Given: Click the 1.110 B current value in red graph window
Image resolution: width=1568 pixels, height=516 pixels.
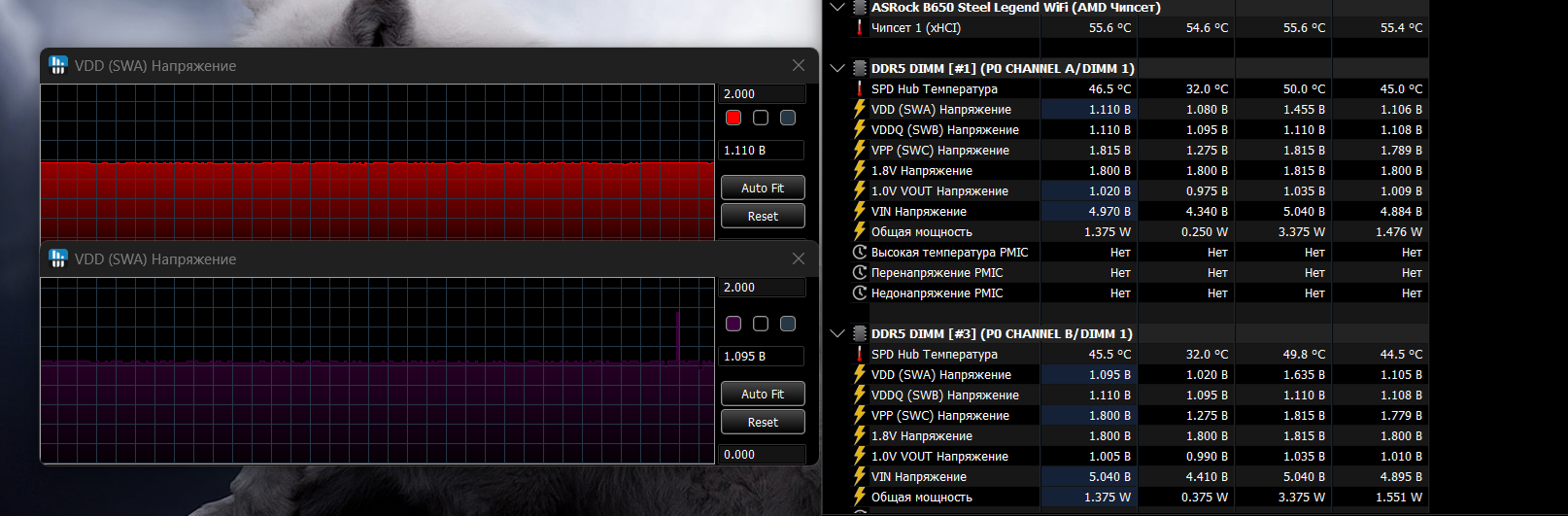Looking at the screenshot, I should (x=762, y=151).
